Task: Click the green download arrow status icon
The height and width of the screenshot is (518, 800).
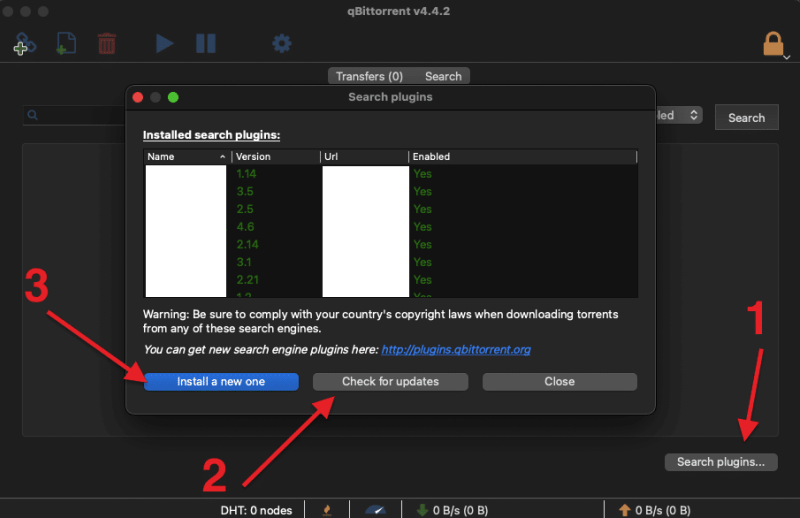Action: 422,510
